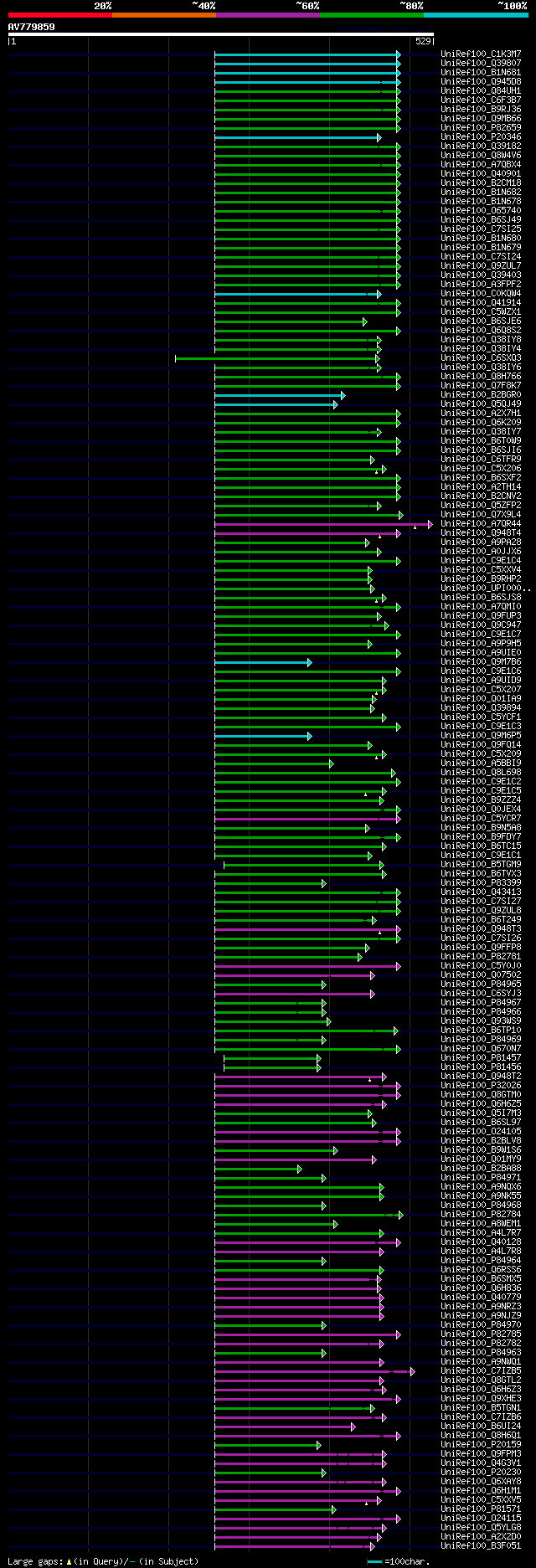Click the green alignment bar for UniRef100_C6SXQ3
Viewport: 536px width, 1568px height.
[276, 358]
